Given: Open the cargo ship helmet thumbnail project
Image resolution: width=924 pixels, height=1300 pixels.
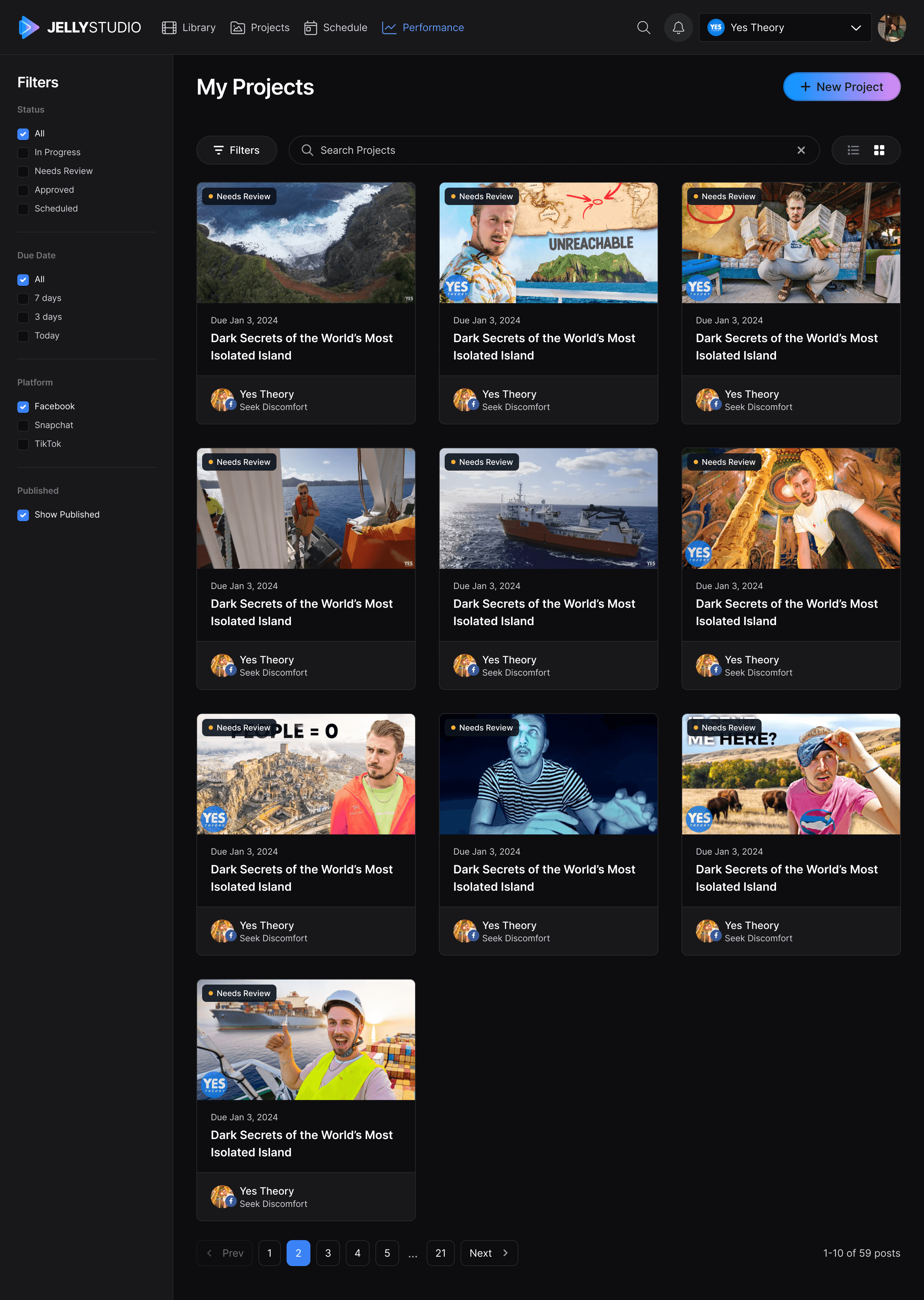Looking at the screenshot, I should click(x=306, y=1040).
